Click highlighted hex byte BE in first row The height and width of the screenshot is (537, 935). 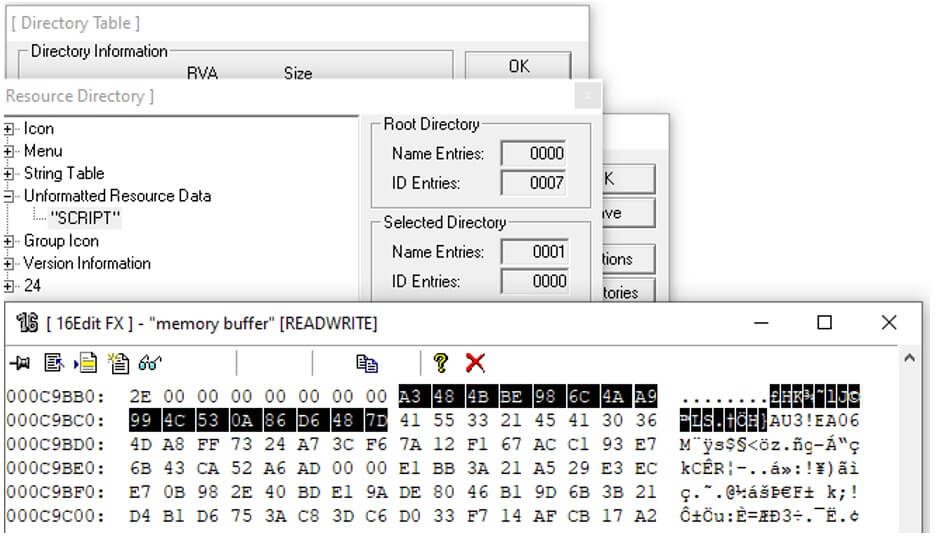pos(510,396)
